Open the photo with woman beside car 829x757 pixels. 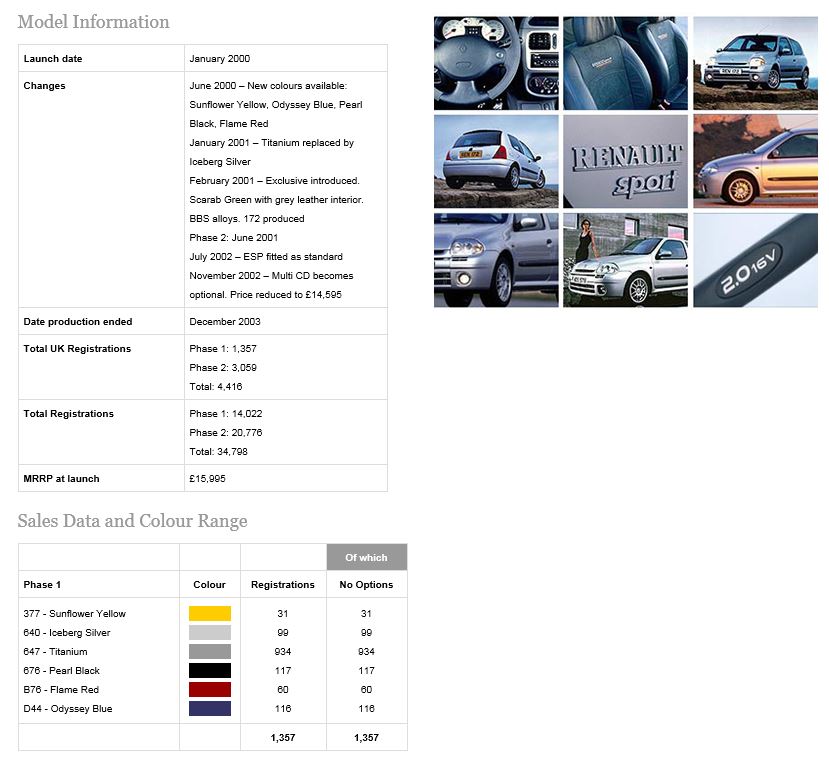click(625, 260)
